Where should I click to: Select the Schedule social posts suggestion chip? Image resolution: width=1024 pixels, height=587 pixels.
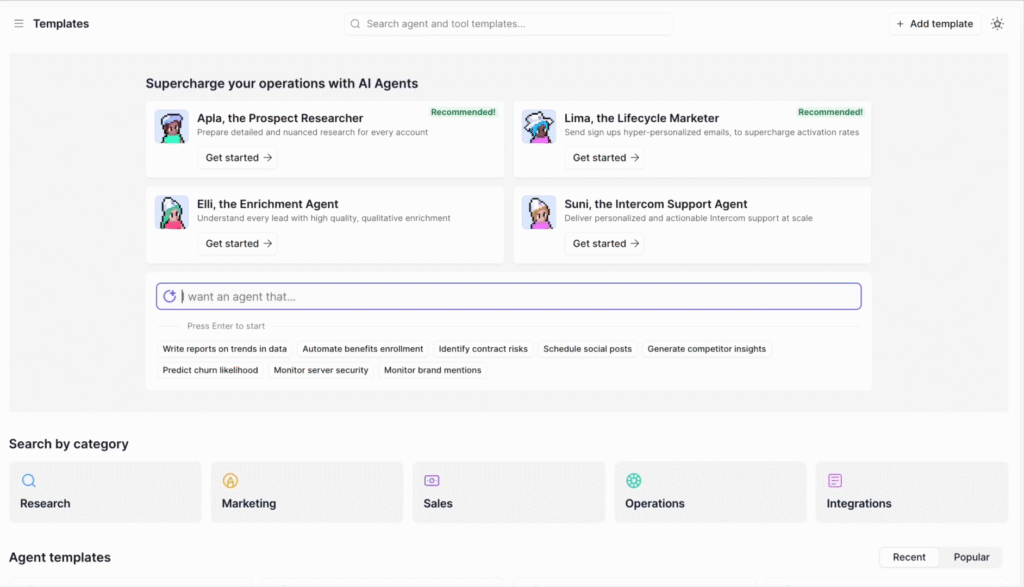pos(588,348)
